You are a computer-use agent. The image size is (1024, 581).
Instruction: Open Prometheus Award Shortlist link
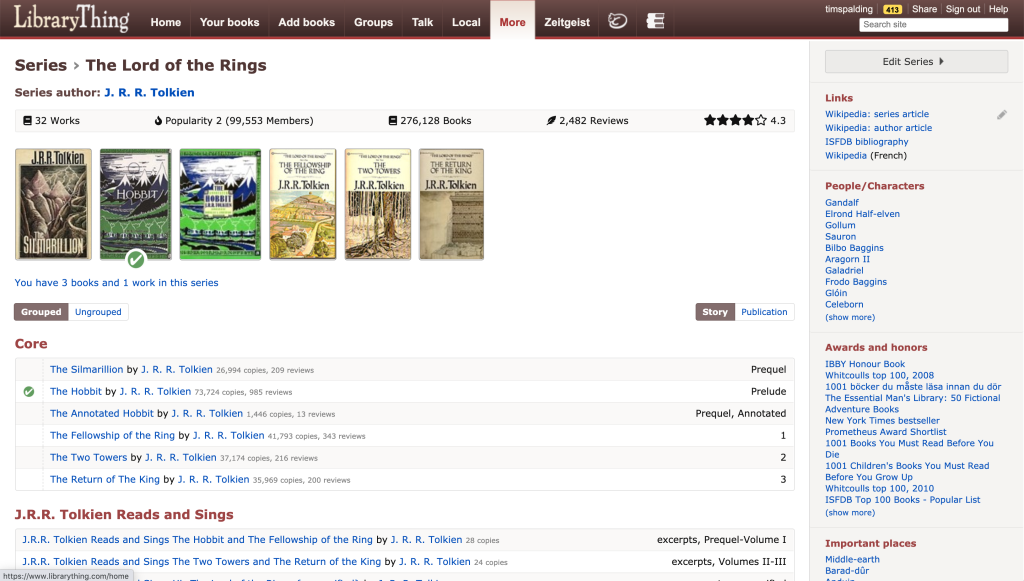click(886, 432)
